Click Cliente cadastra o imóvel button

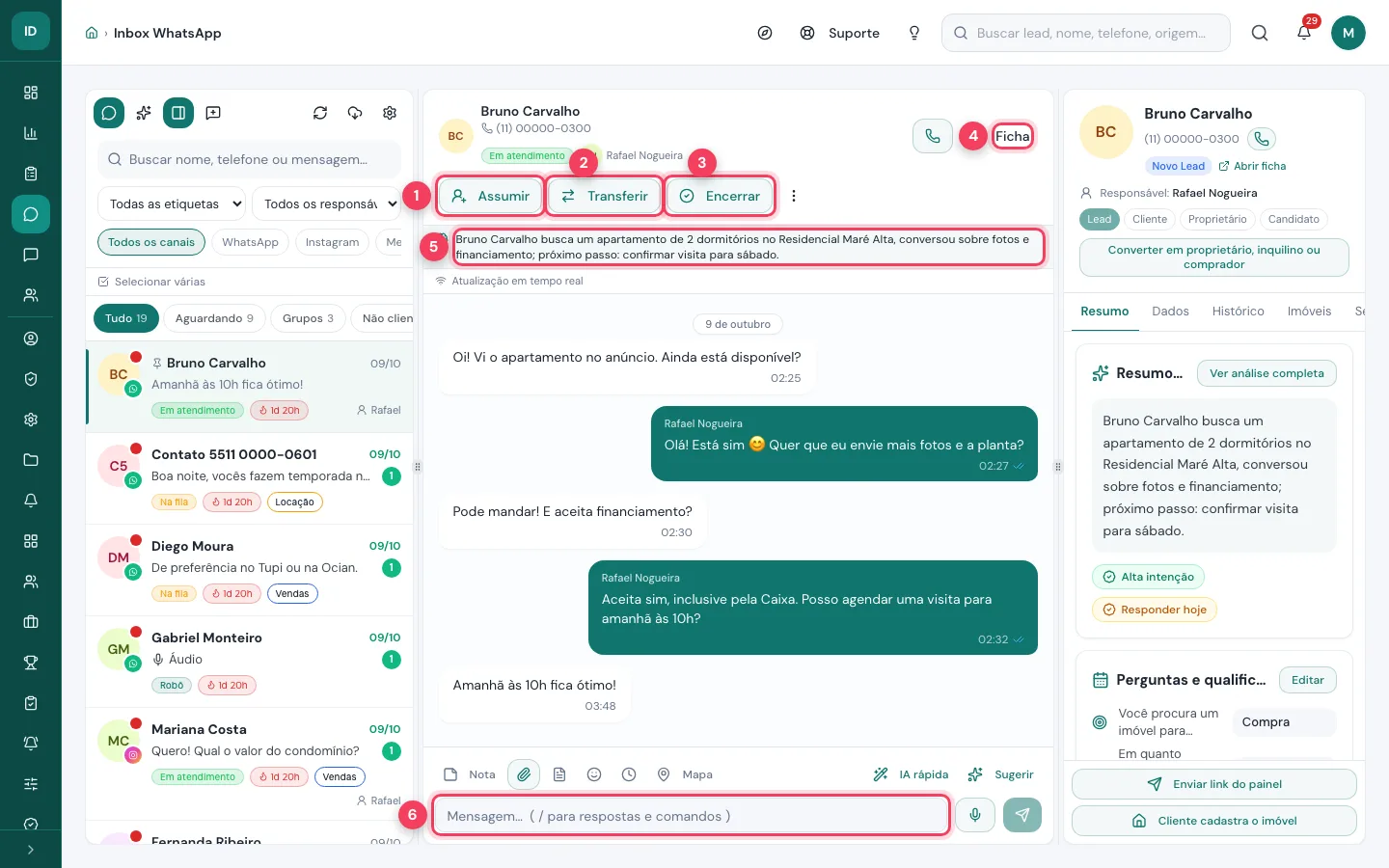(1214, 821)
